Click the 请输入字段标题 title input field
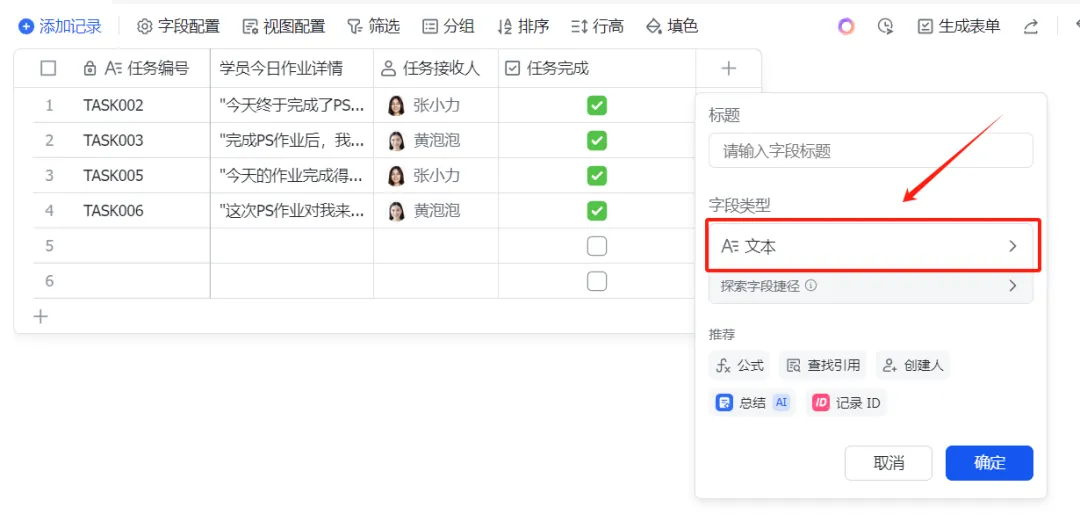This screenshot has width=1080, height=529. click(x=871, y=151)
